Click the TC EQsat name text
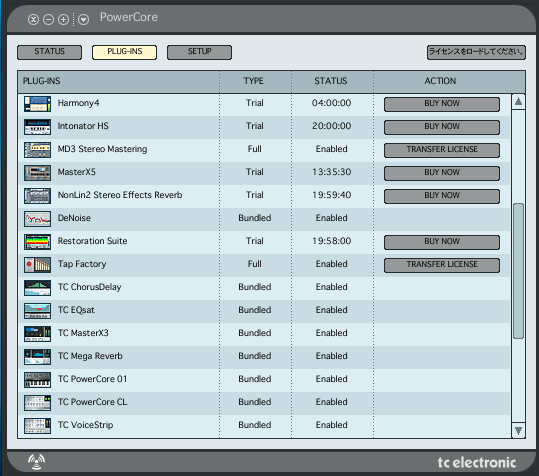The height and width of the screenshot is (476, 539). pos(76,310)
